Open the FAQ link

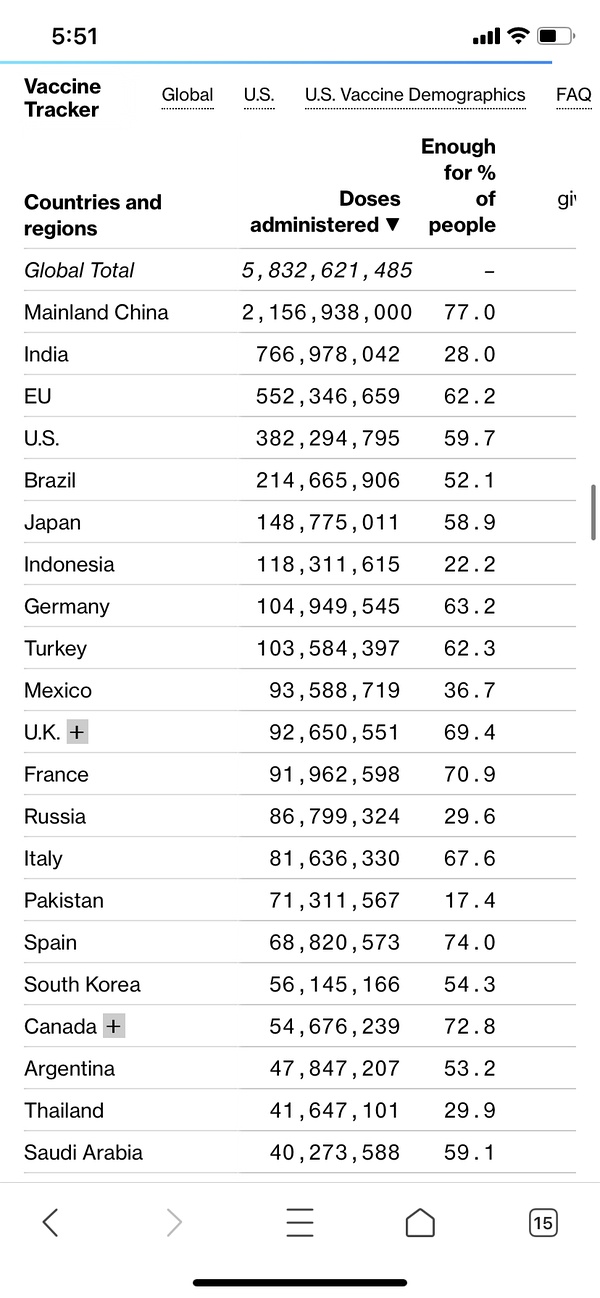click(574, 95)
